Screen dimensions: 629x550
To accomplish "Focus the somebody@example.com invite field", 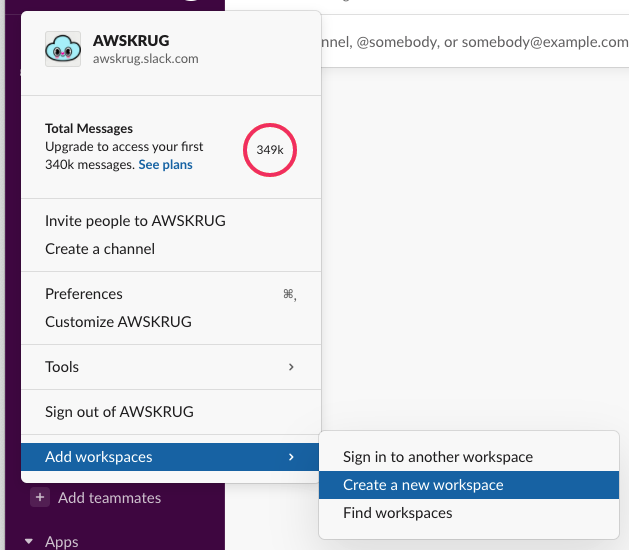I will point(475,41).
